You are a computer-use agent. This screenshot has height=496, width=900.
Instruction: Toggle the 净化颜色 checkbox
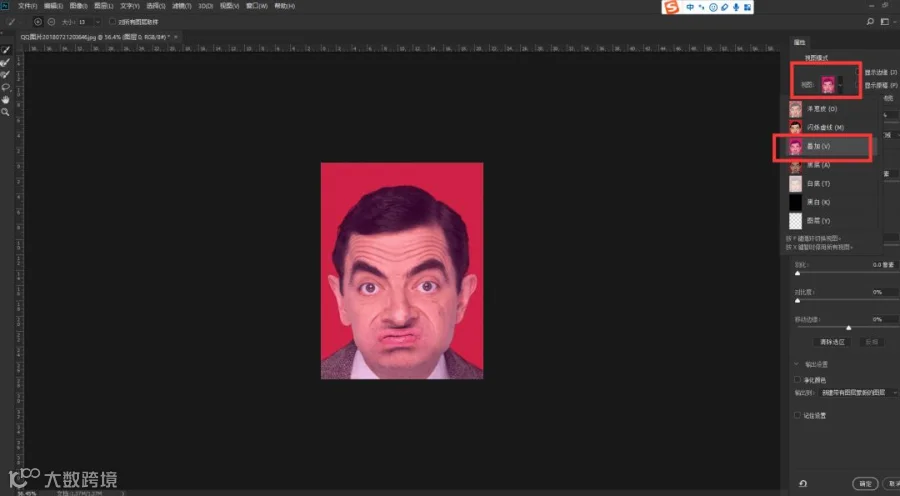[x=797, y=379]
